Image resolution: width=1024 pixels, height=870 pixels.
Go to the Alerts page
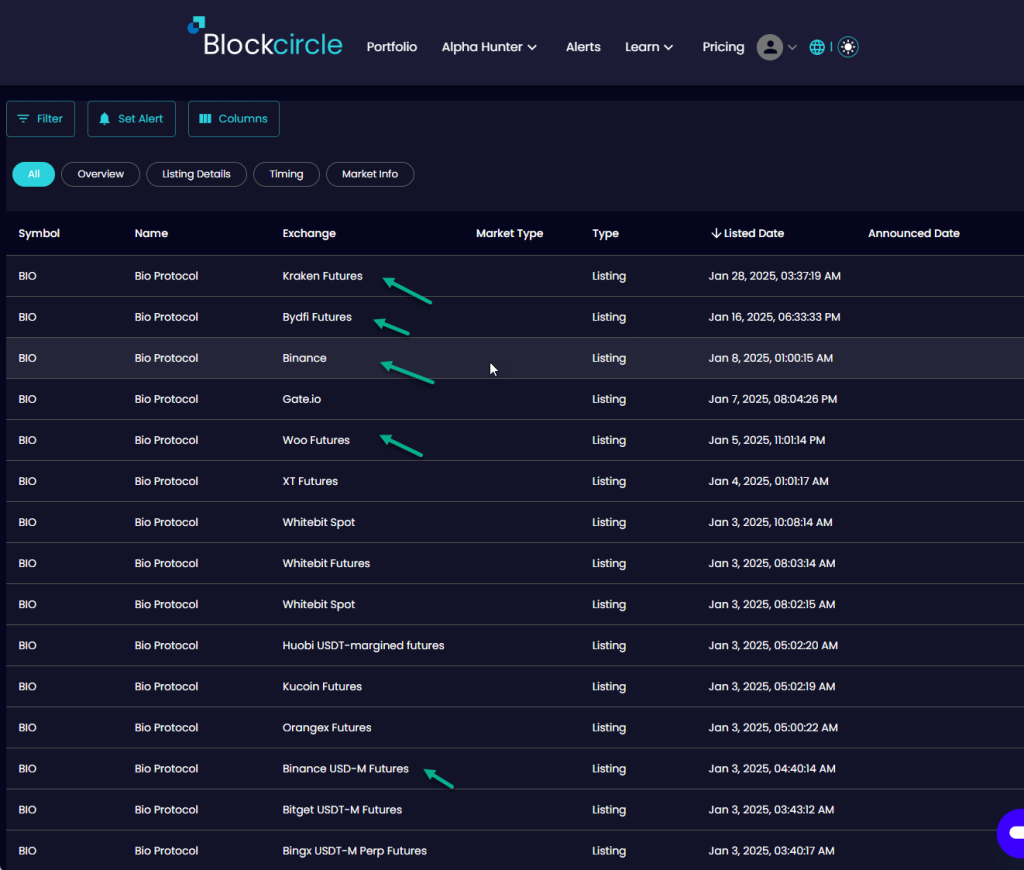583,47
